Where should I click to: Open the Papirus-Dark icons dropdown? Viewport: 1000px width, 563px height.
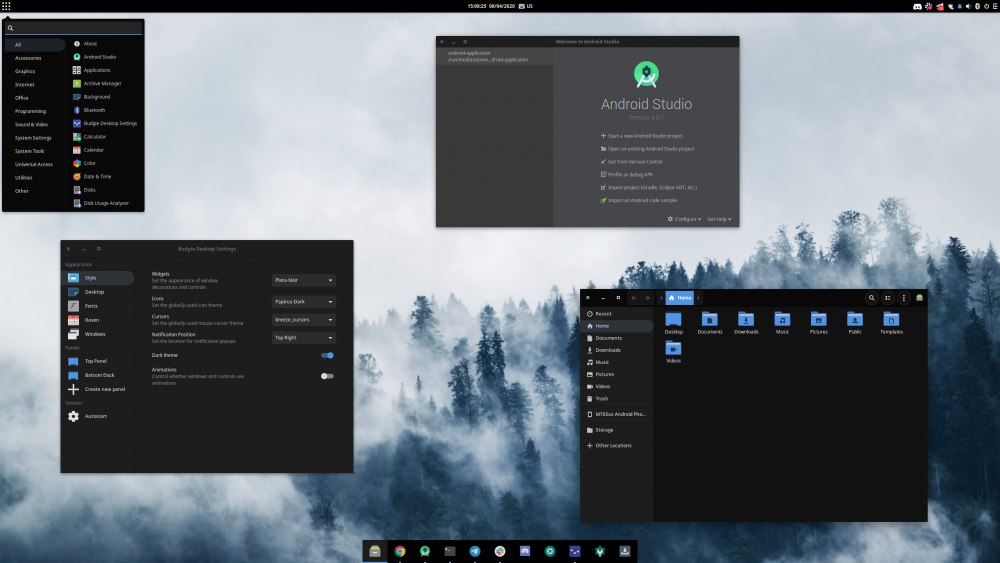tap(304, 301)
